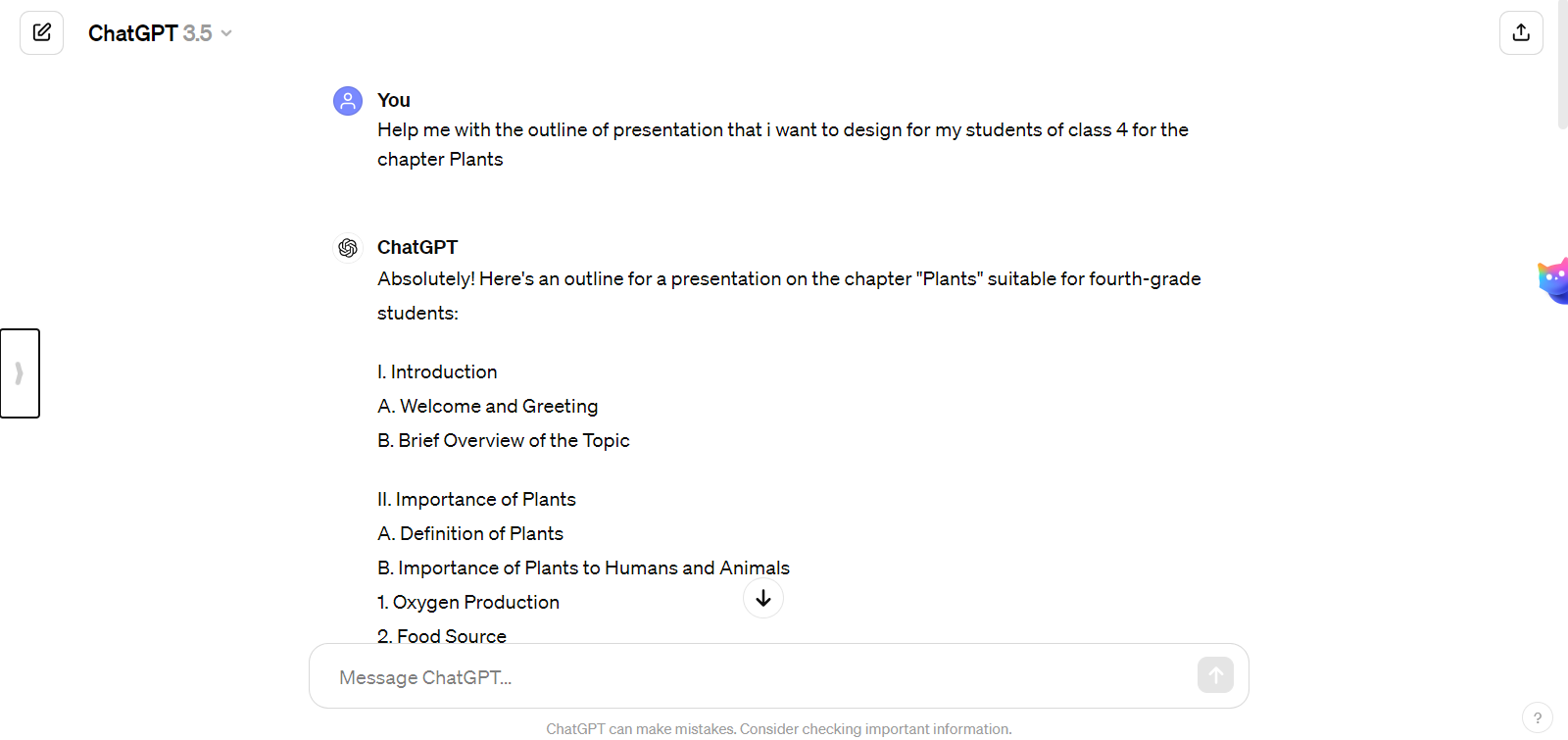Click the "1. Oxygen Production" outline item
Screen dimensions: 1568x740
click(468, 602)
